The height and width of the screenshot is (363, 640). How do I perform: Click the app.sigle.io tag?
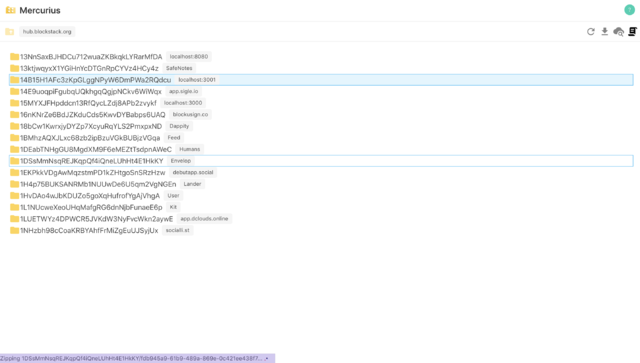(x=183, y=91)
